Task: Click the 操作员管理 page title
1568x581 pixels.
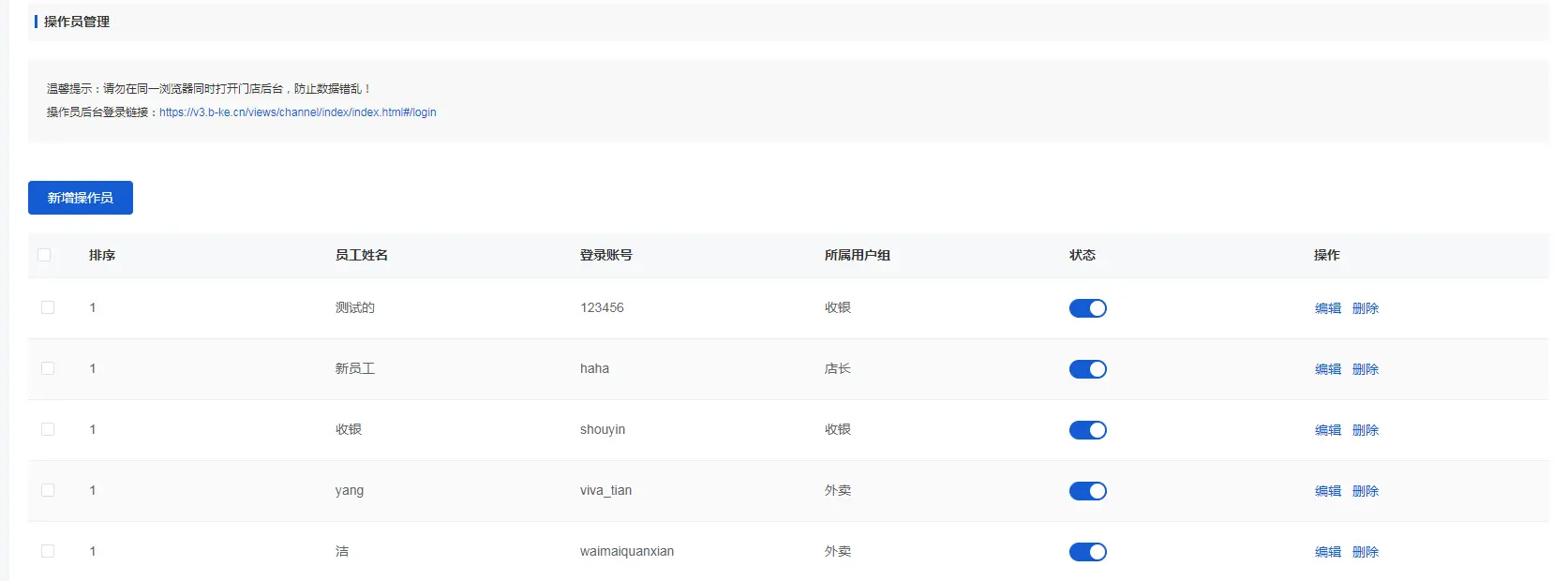Action: (77, 22)
